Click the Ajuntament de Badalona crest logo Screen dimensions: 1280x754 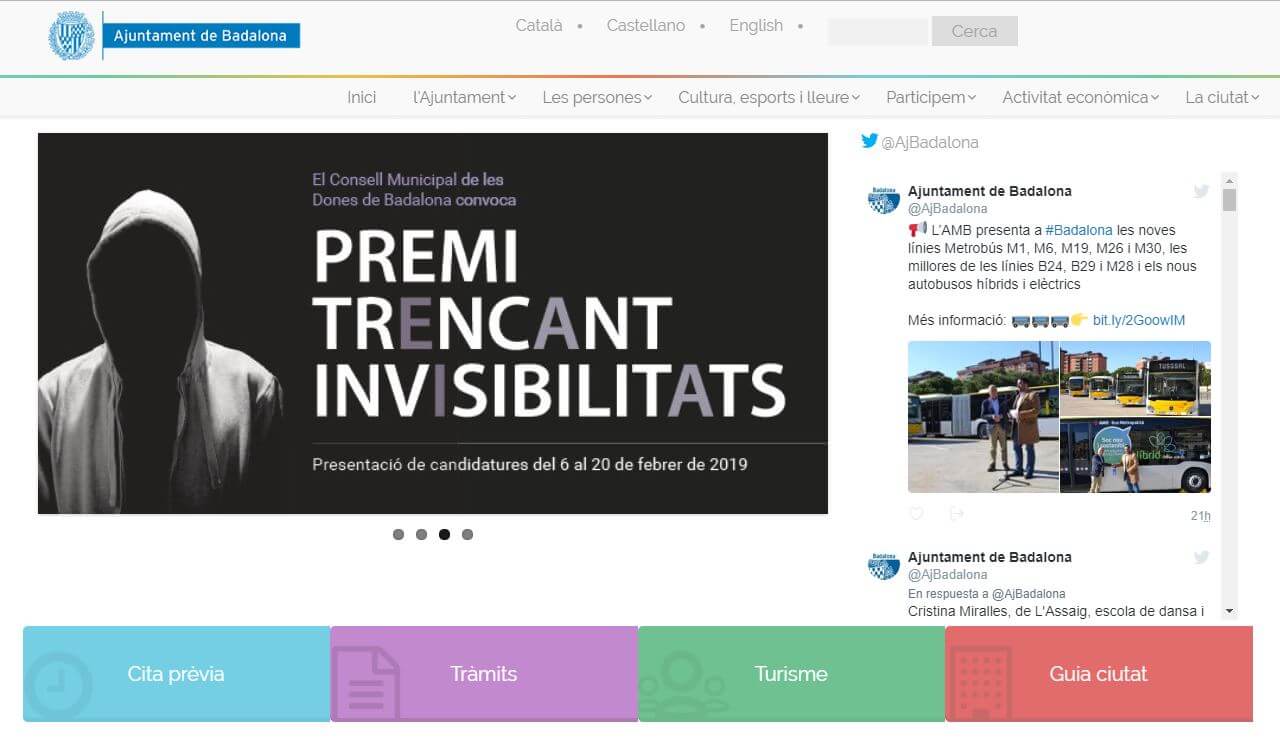[72, 36]
